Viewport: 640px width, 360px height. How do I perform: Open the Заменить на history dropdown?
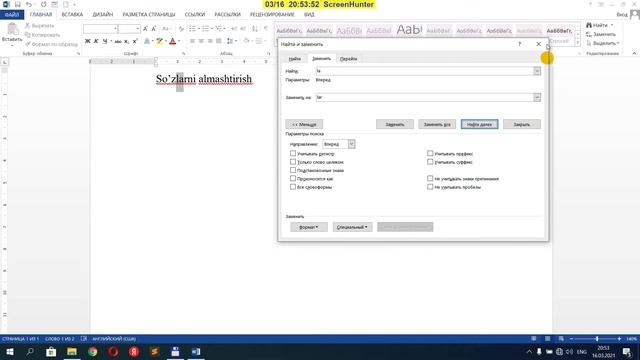pyautogui.click(x=537, y=97)
